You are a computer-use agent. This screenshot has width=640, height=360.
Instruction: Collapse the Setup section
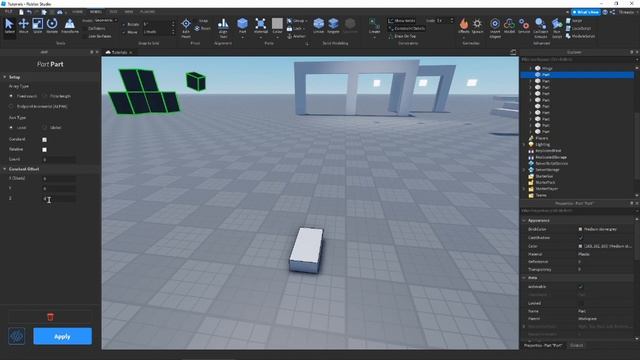[x=5, y=77]
